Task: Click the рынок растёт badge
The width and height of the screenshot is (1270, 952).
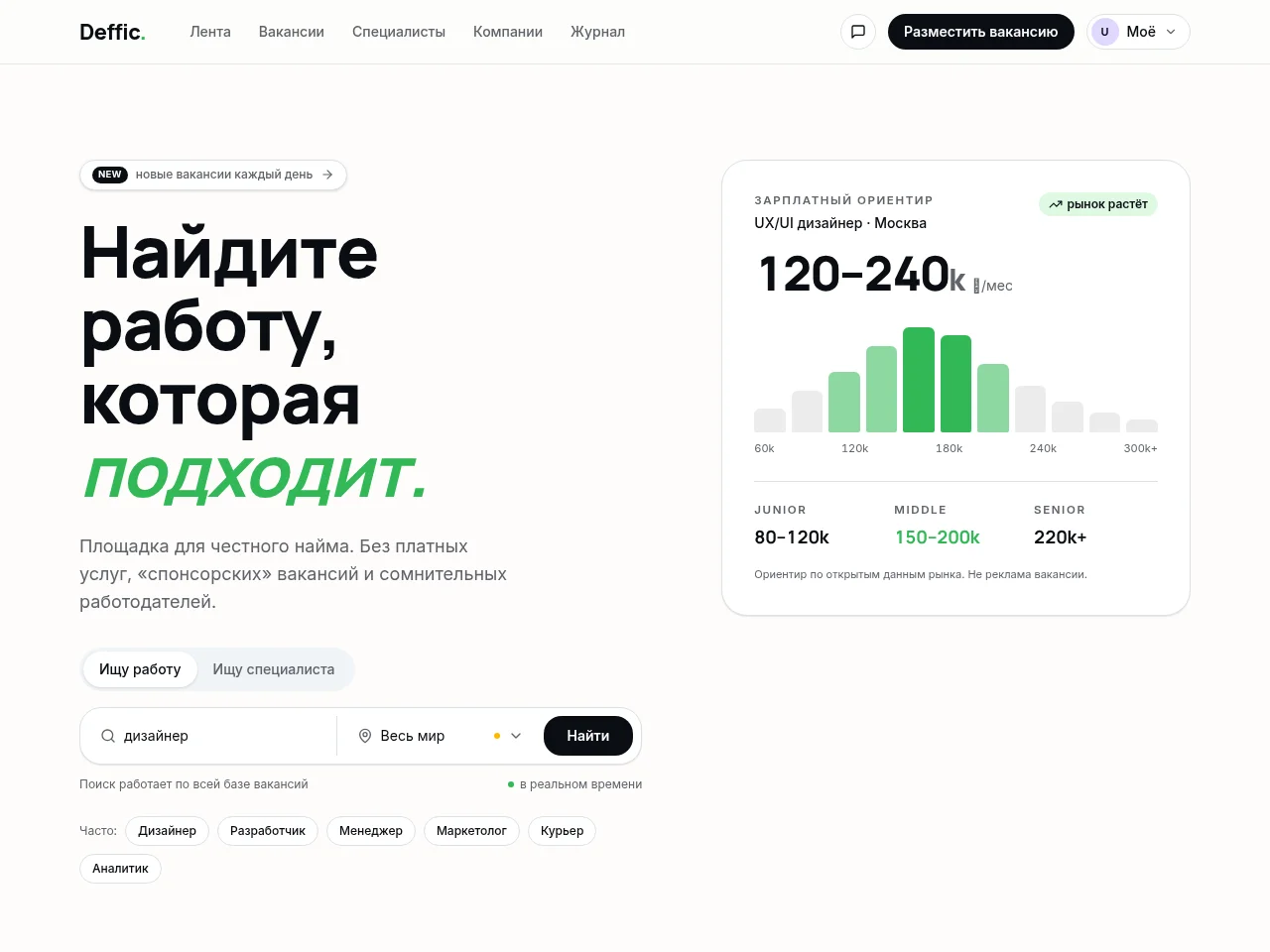Action: tap(1098, 204)
